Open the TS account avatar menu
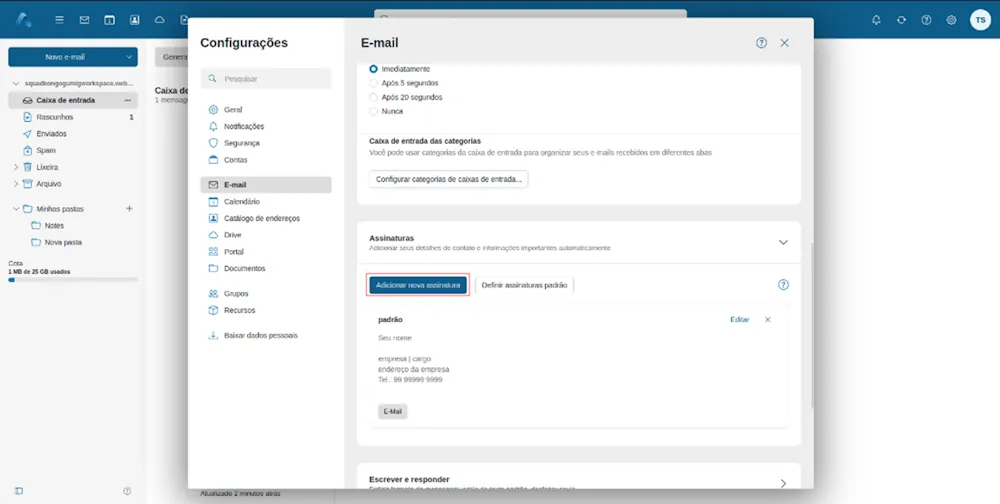The width and height of the screenshot is (1000, 504). [980, 20]
